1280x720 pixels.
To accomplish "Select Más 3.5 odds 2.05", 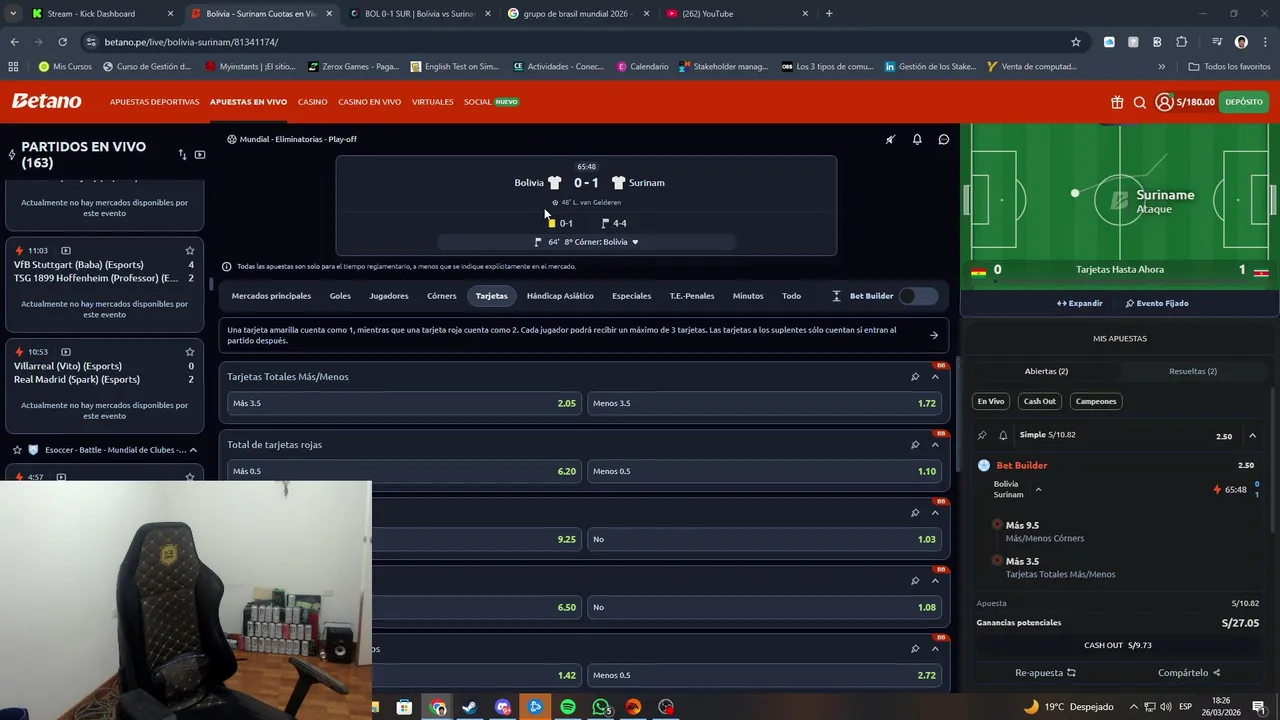I will pyautogui.click(x=404, y=403).
